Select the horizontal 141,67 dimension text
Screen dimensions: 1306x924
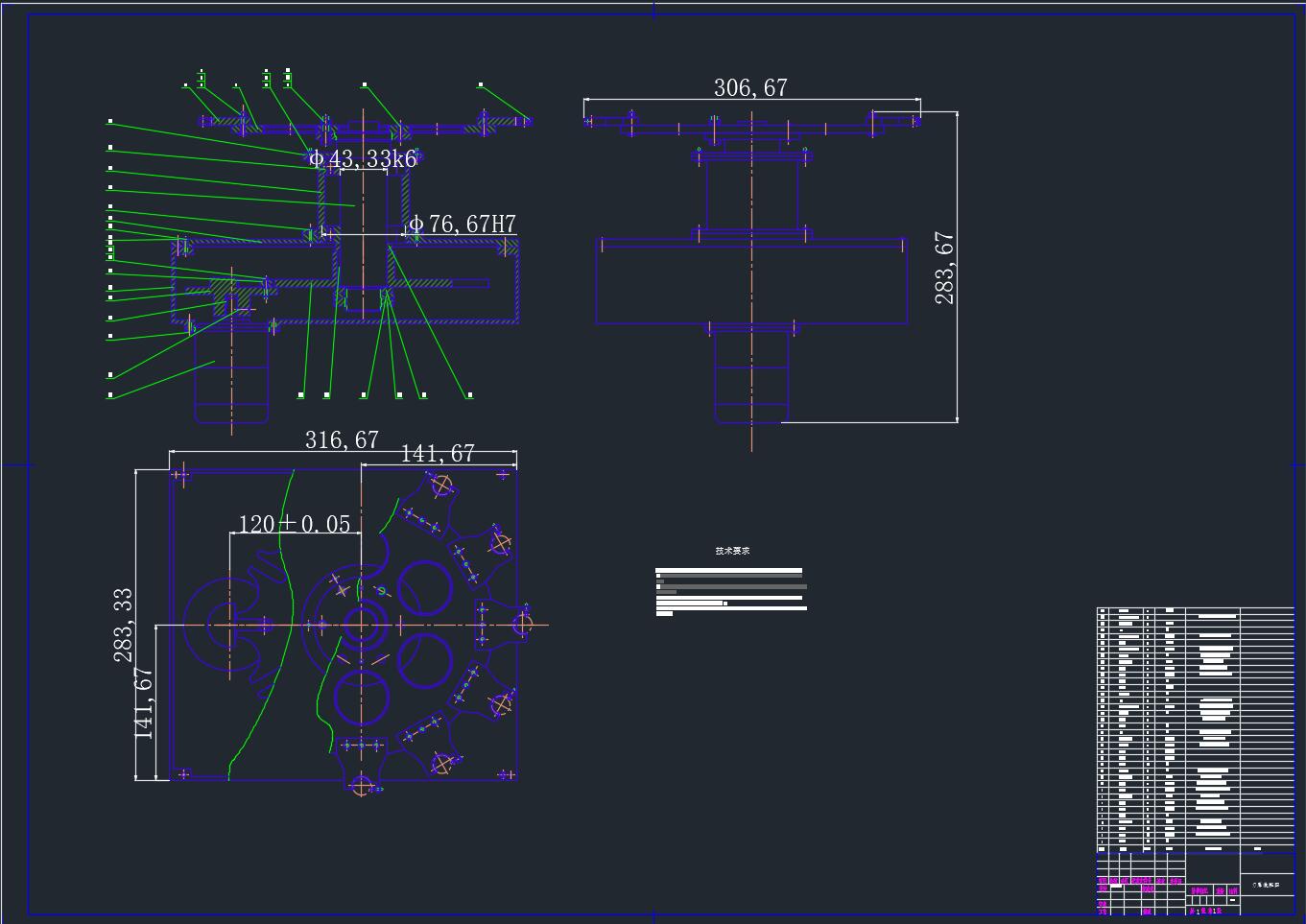pyautogui.click(x=438, y=454)
